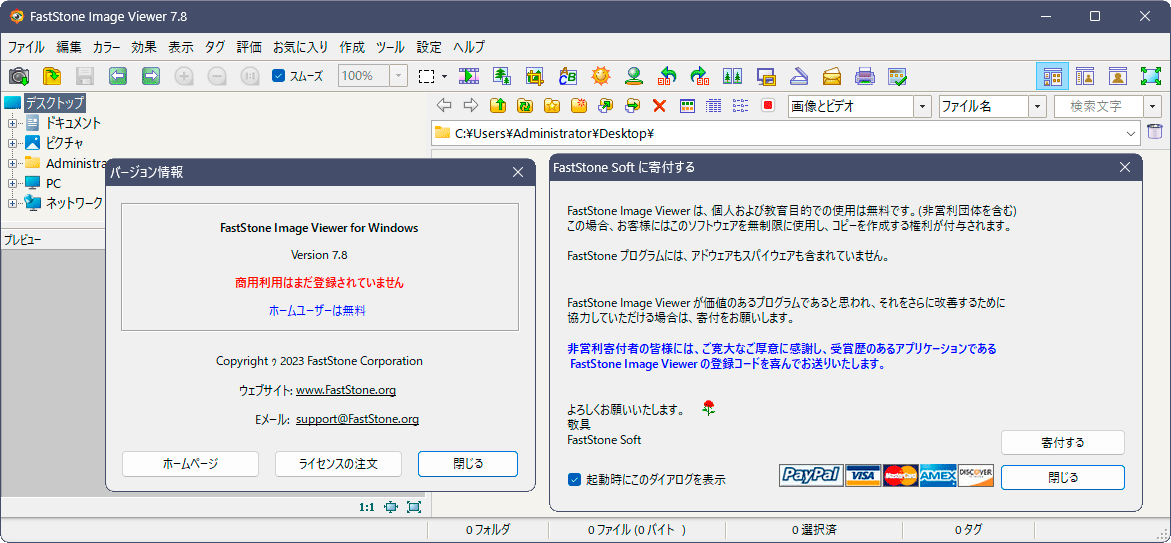1171x543 pixels.
Task: Switch to browser thumbnail view layout
Action: tap(1052, 75)
